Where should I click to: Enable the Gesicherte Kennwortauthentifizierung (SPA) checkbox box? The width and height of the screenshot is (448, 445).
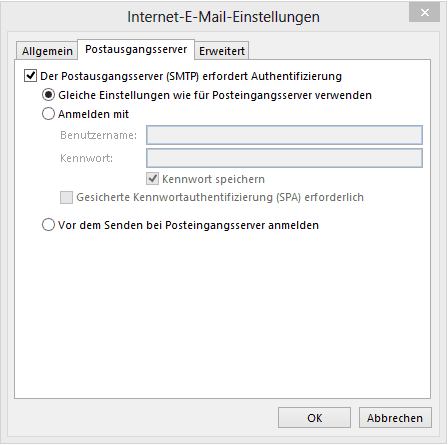(66, 197)
